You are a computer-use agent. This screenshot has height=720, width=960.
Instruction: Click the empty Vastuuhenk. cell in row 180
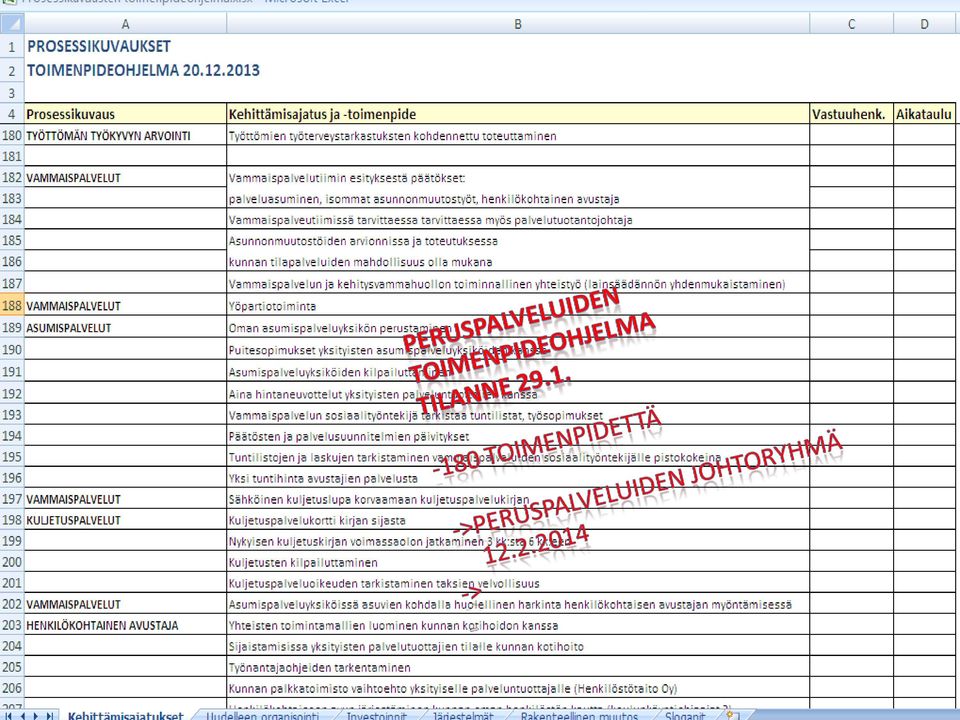click(852, 135)
